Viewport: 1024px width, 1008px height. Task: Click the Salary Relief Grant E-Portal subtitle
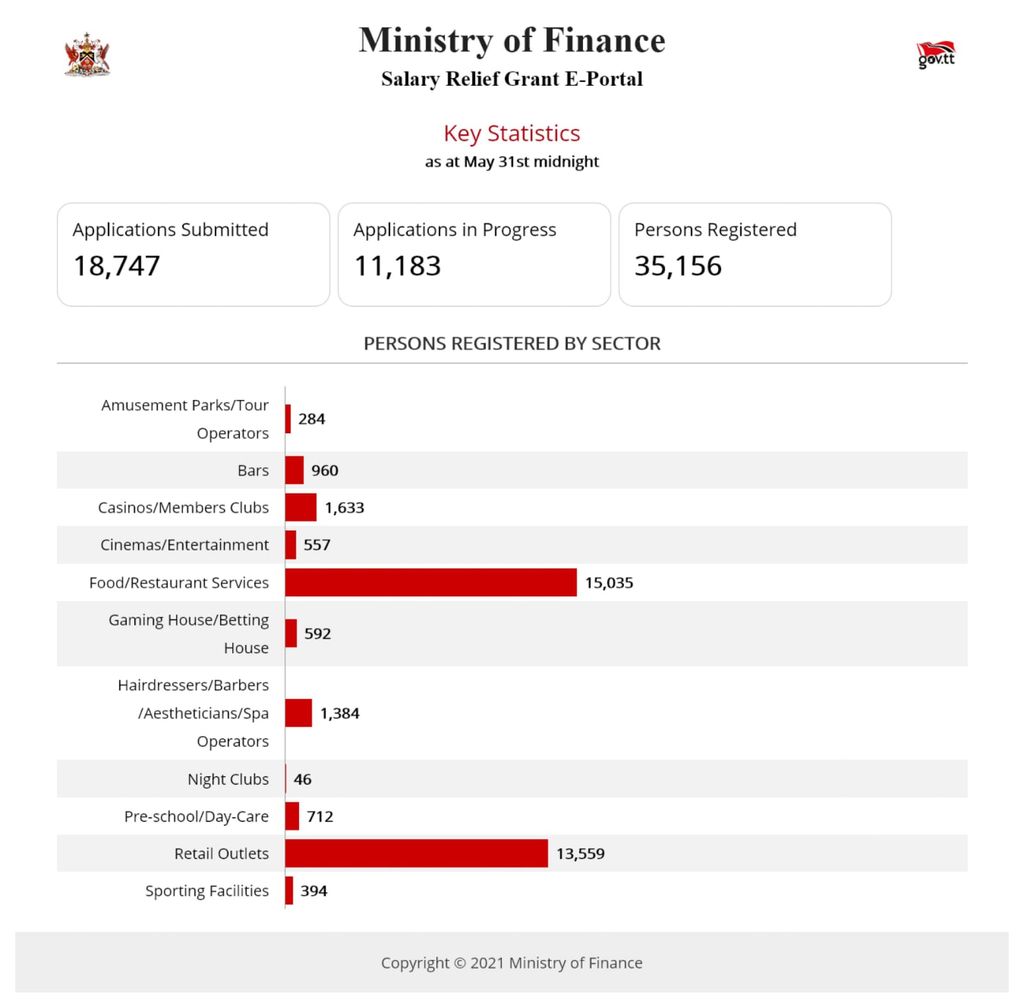coord(511,78)
